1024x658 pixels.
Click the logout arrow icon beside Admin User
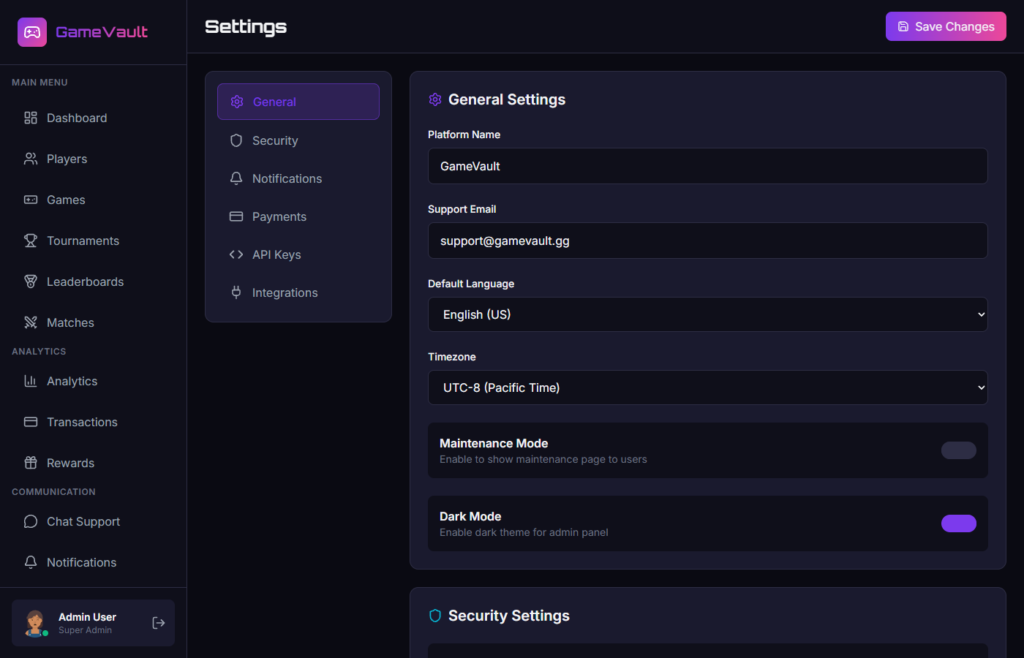(158, 623)
